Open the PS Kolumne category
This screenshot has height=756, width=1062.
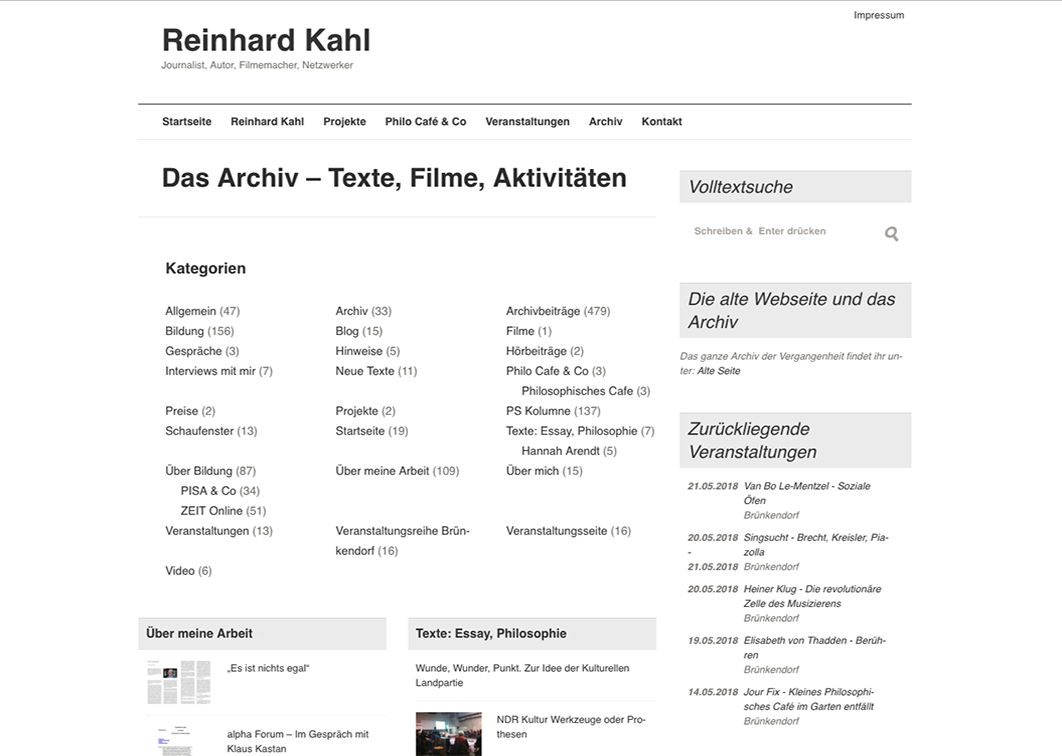(x=538, y=411)
